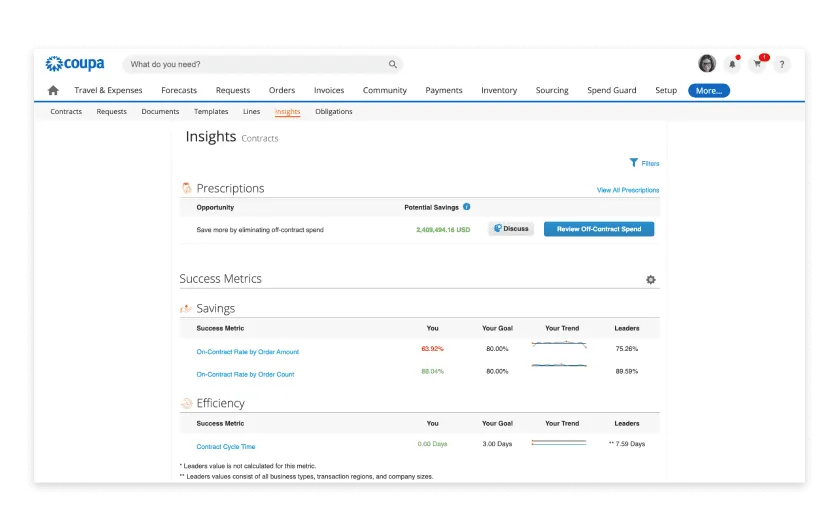This screenshot has width=838, height=531.
Task: Open the Filters control
Action: coord(644,163)
